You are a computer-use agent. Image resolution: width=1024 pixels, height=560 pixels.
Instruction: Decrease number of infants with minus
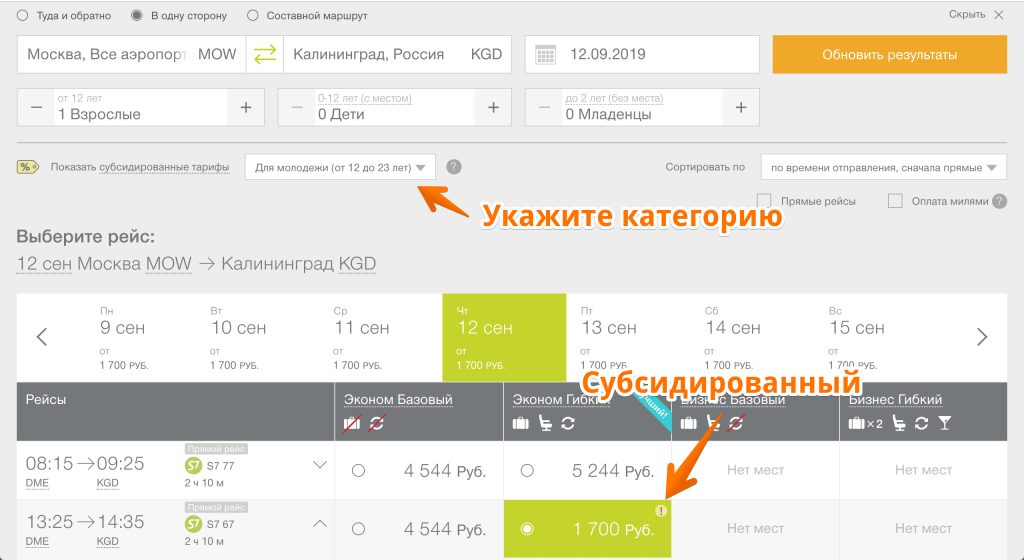545,107
